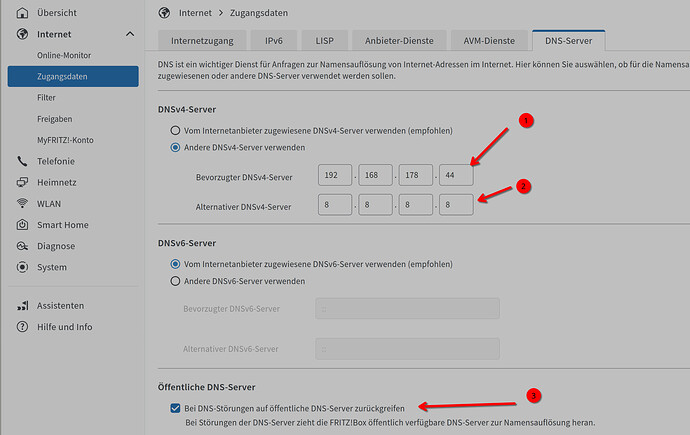Open the Heimnetz menu

[x=57, y=182]
